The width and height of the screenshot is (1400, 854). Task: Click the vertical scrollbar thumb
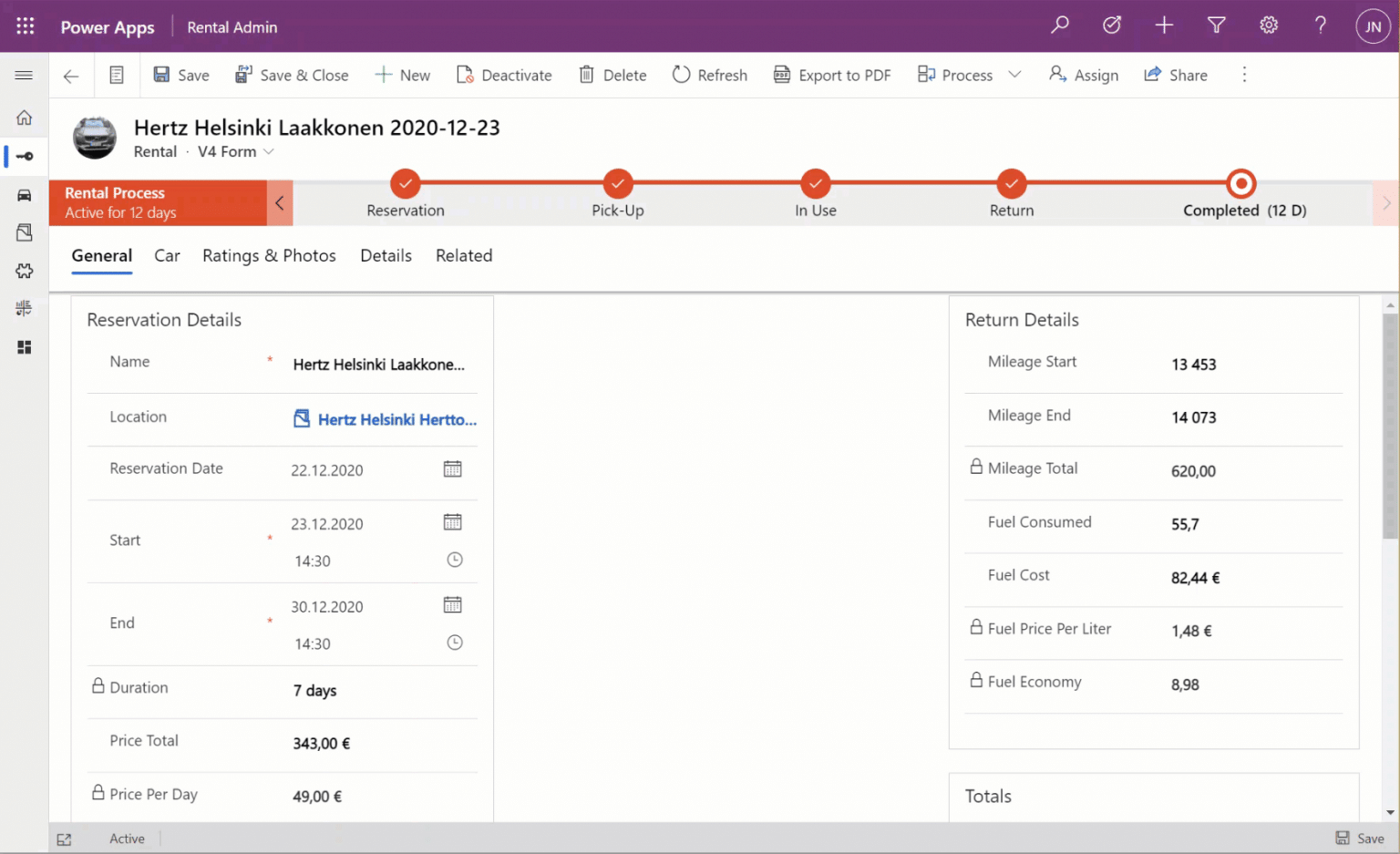coord(1390,426)
